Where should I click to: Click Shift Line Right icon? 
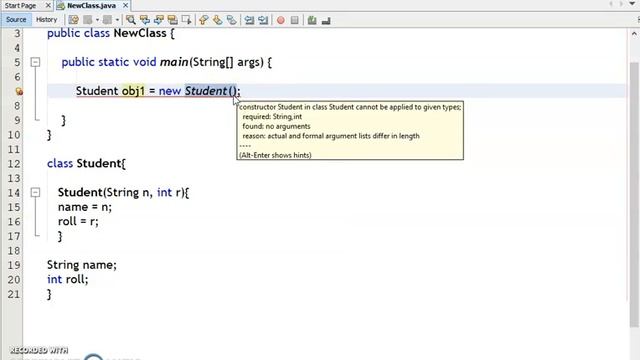click(263, 20)
